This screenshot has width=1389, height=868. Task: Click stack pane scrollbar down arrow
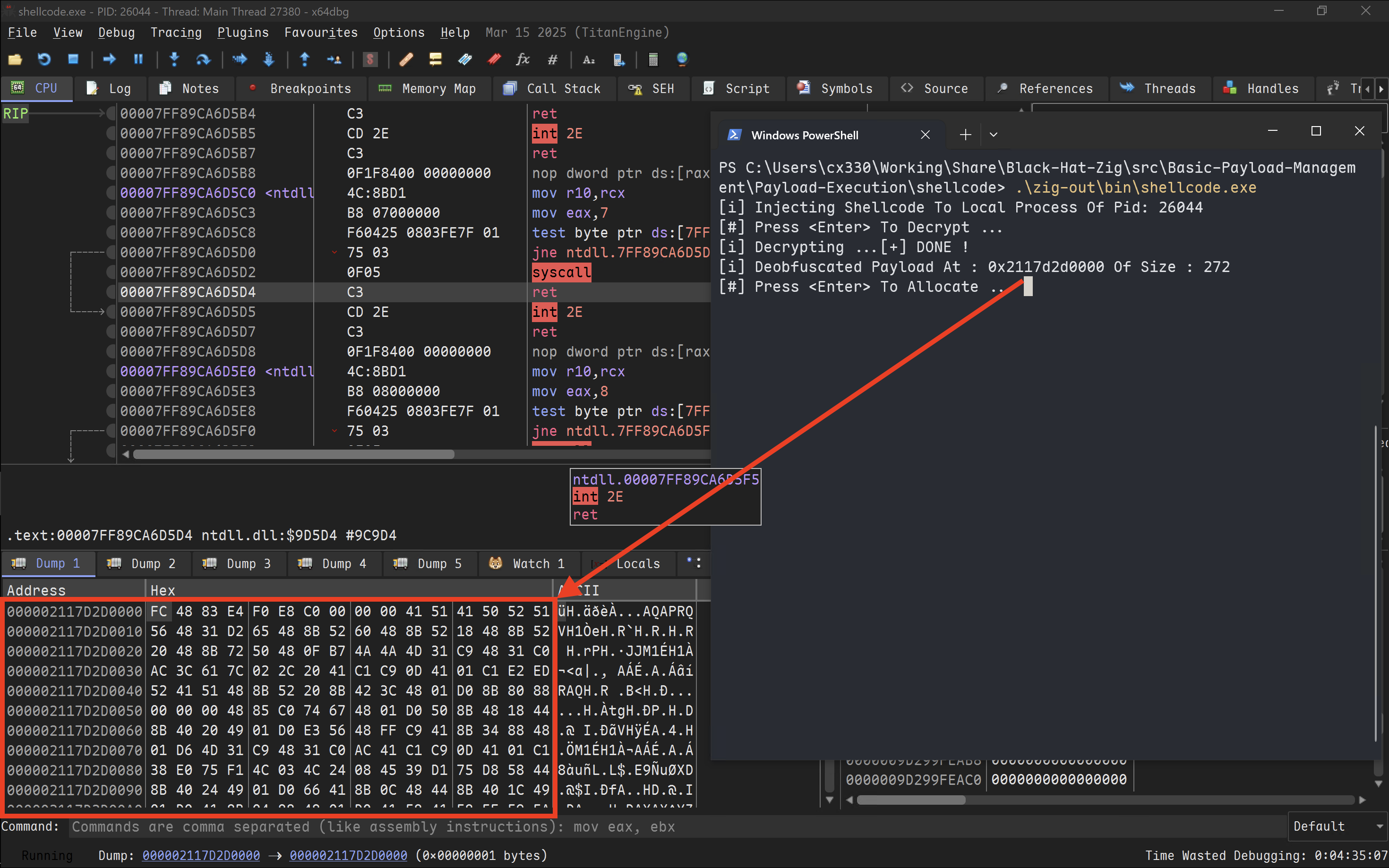click(1378, 783)
